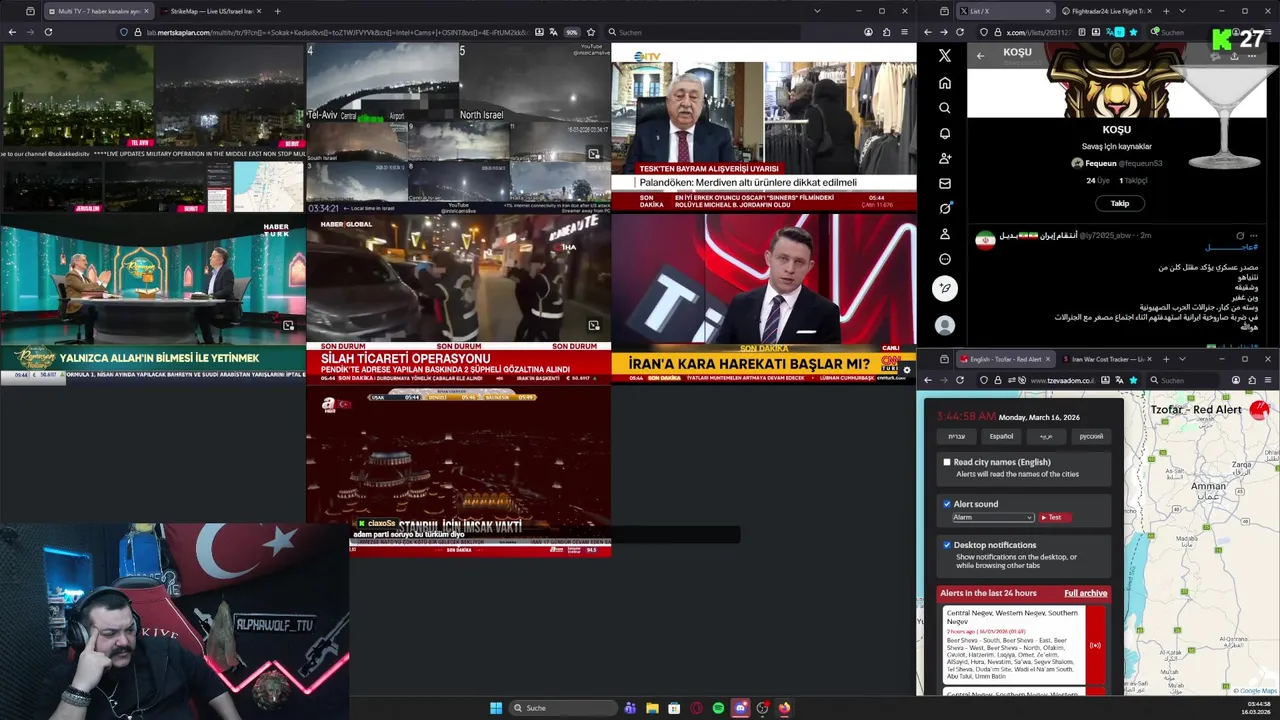Click the Windows taskbar Suche search box

[562, 708]
